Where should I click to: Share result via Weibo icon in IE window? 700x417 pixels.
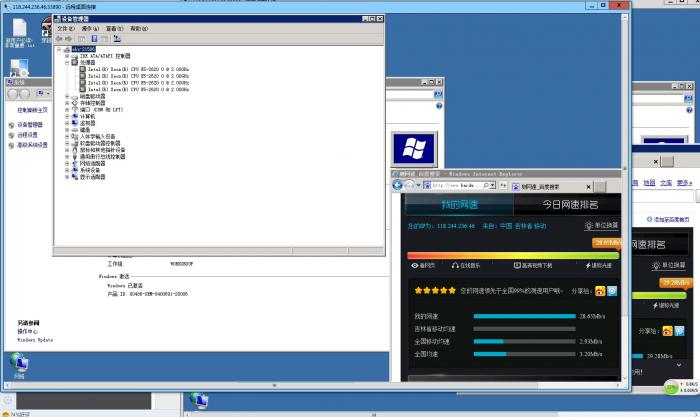pyautogui.click(x=600, y=291)
